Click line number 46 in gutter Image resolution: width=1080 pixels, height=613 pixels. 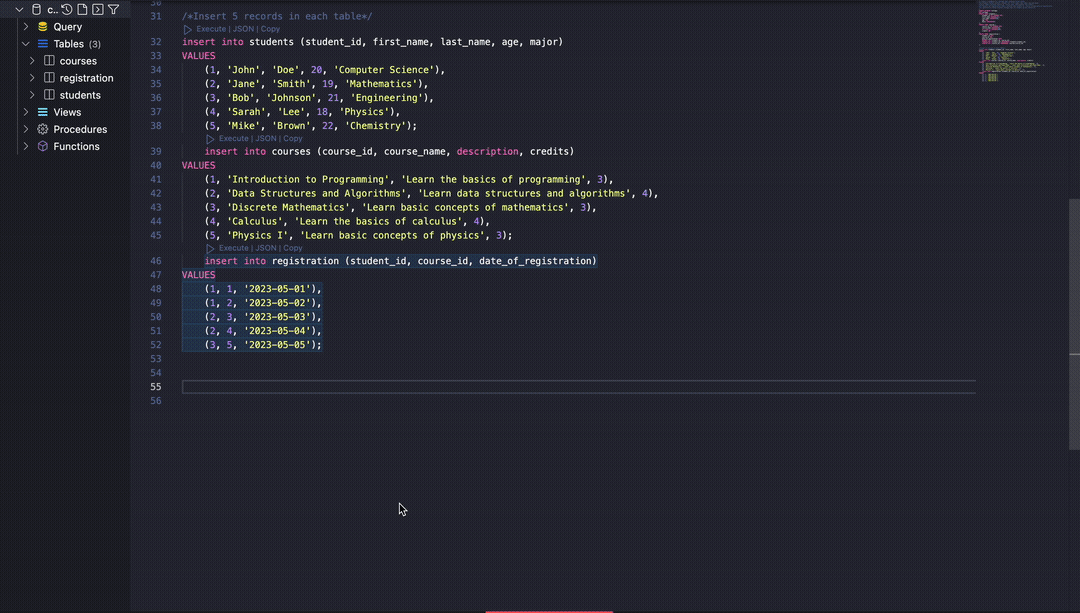156,261
